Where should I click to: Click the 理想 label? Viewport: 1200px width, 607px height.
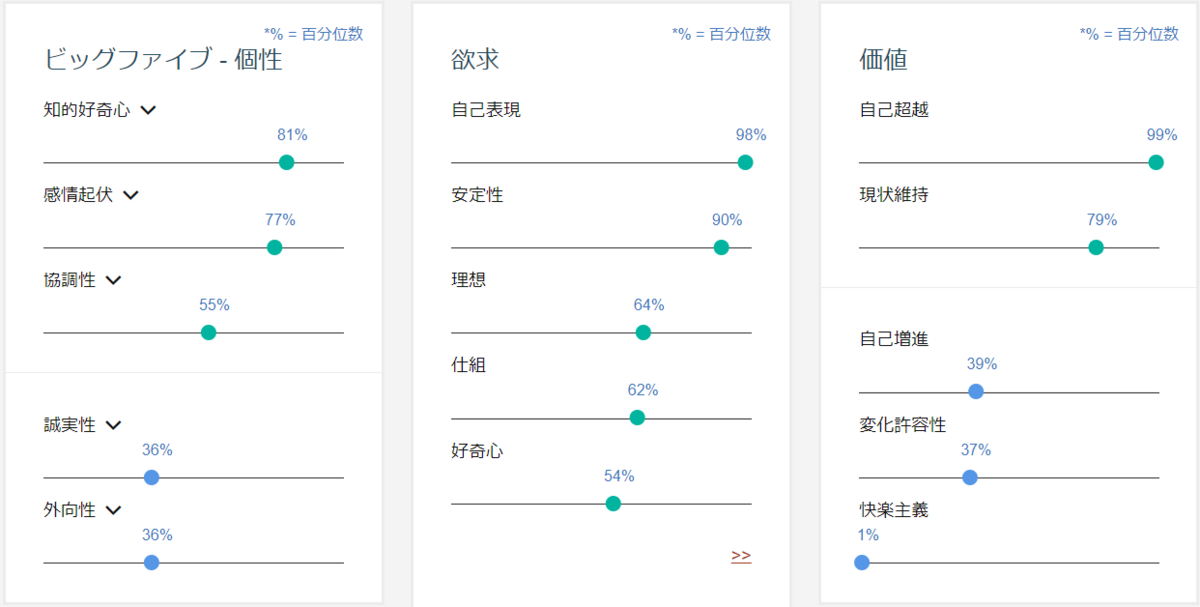(x=469, y=280)
